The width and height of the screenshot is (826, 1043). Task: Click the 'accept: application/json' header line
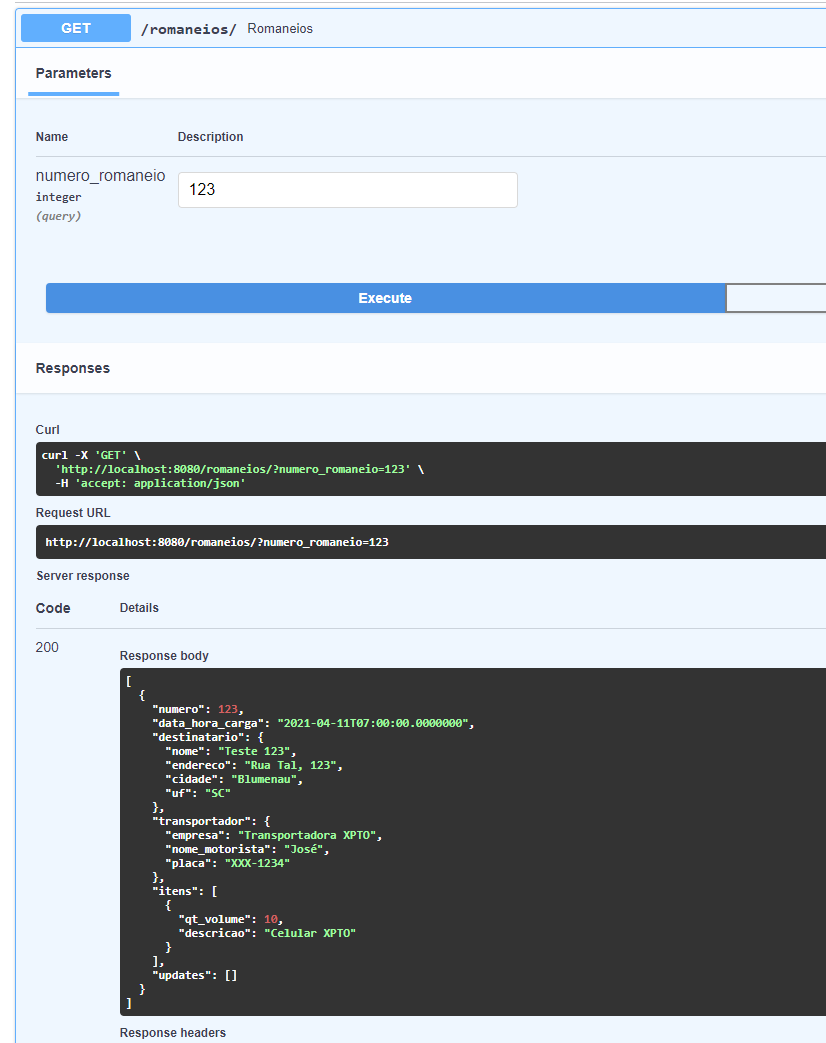150,483
